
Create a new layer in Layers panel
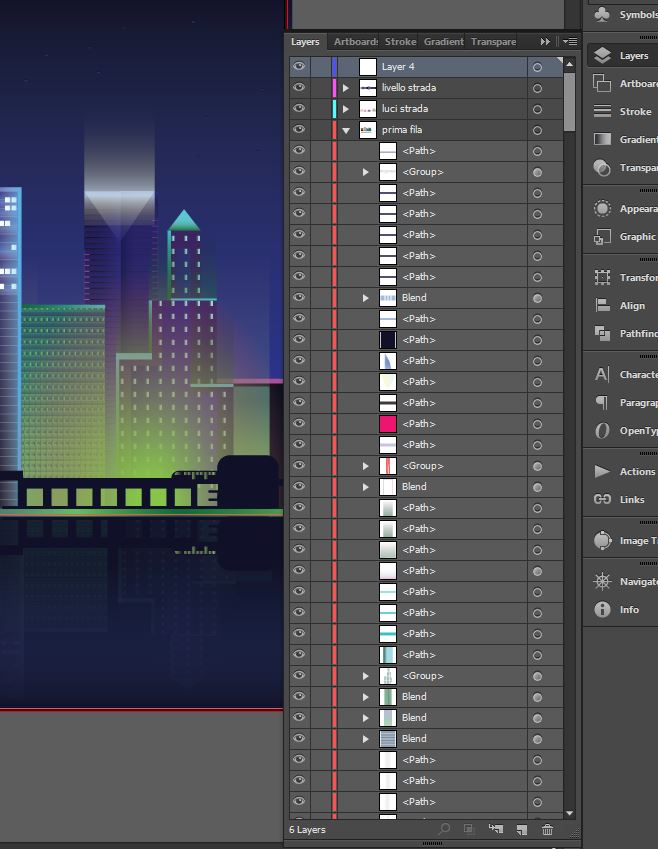click(x=521, y=830)
